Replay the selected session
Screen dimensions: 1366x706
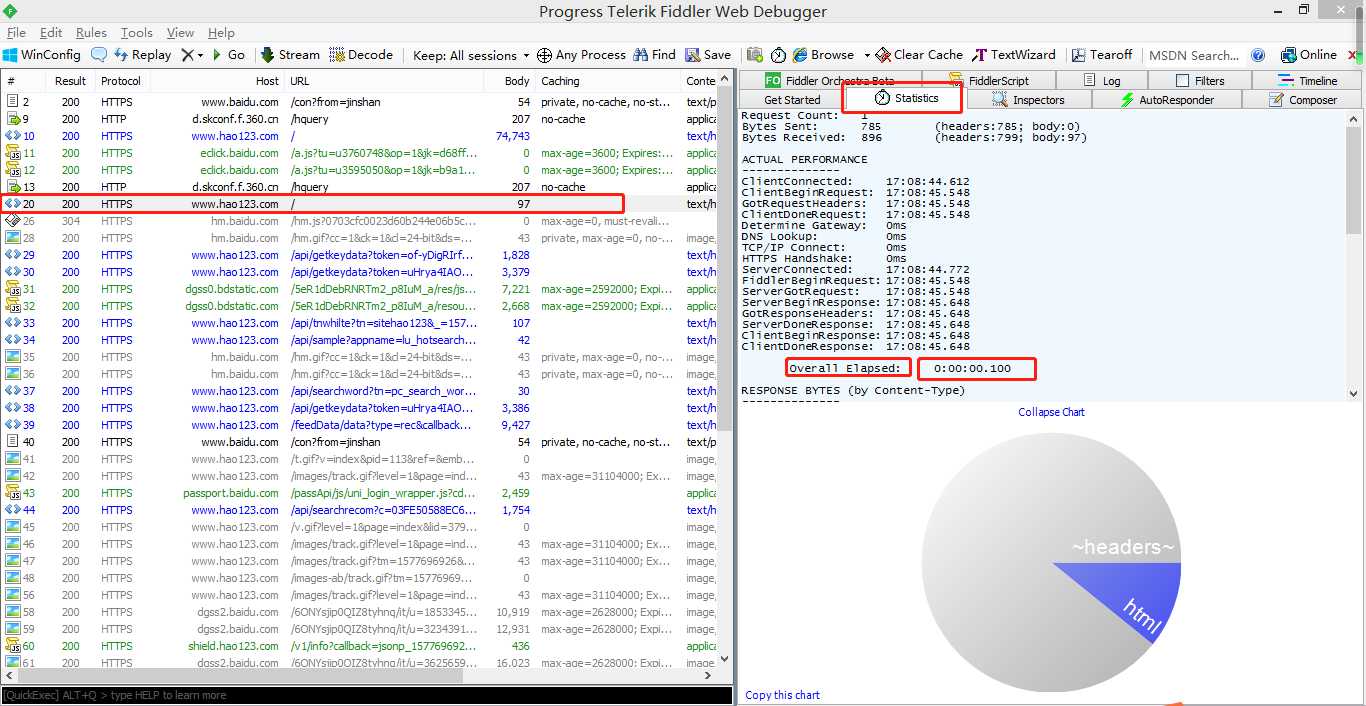142,55
